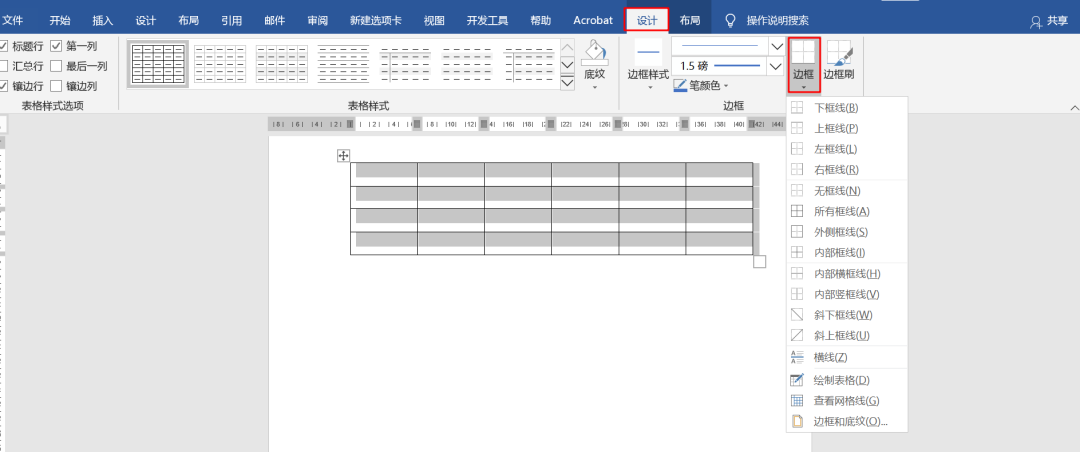Open the 底纹 shading dropdown arrow
The image size is (1080, 452).
tap(594, 86)
